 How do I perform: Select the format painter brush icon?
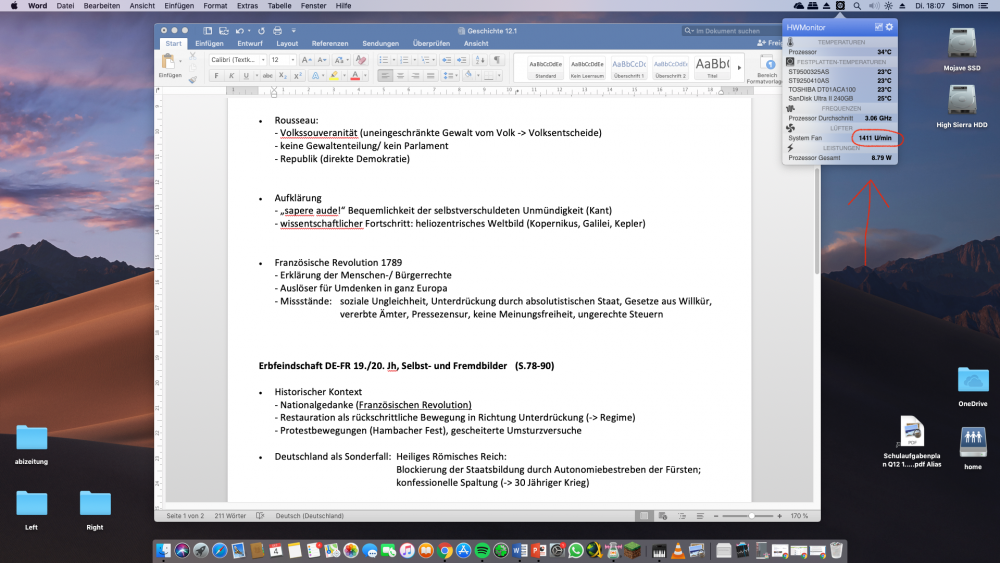[193, 79]
